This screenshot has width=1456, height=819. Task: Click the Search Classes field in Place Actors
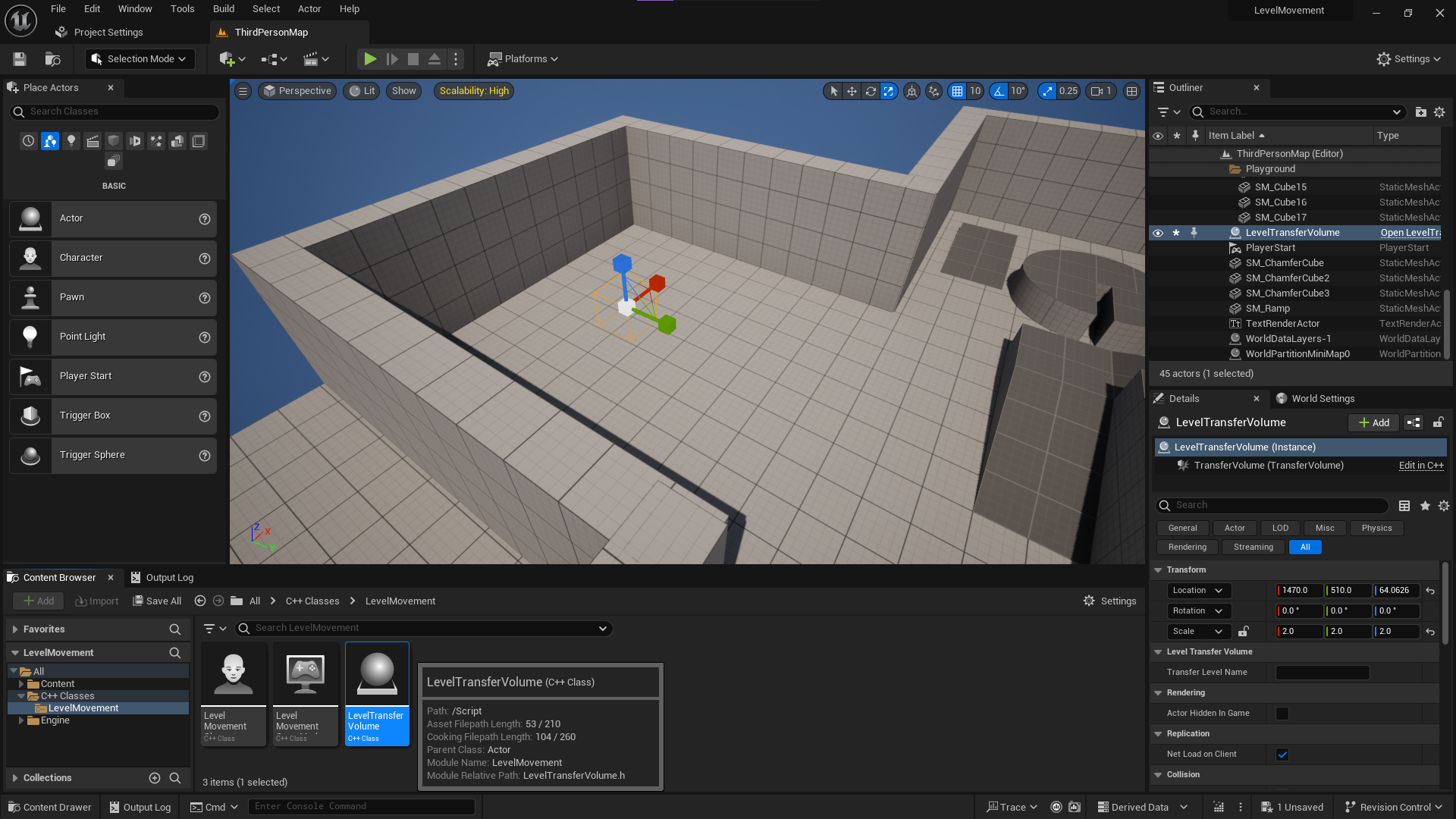[115, 111]
